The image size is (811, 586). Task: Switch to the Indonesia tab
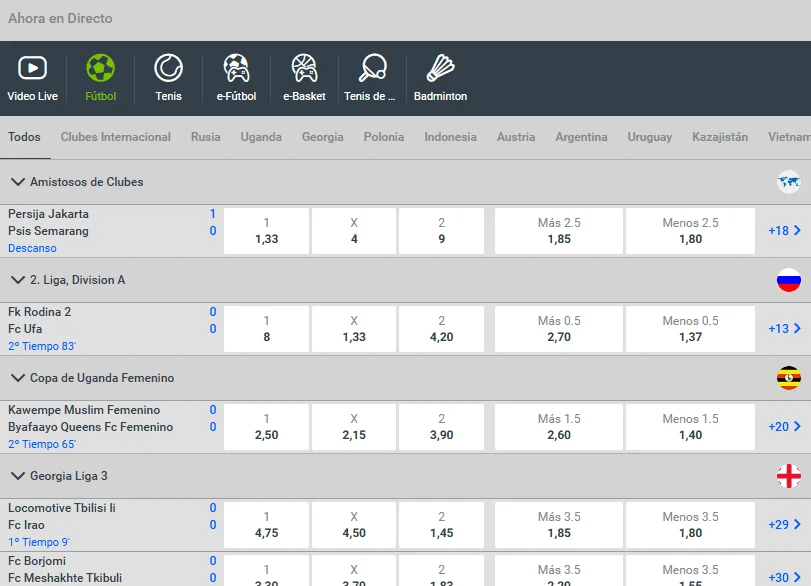coord(450,137)
